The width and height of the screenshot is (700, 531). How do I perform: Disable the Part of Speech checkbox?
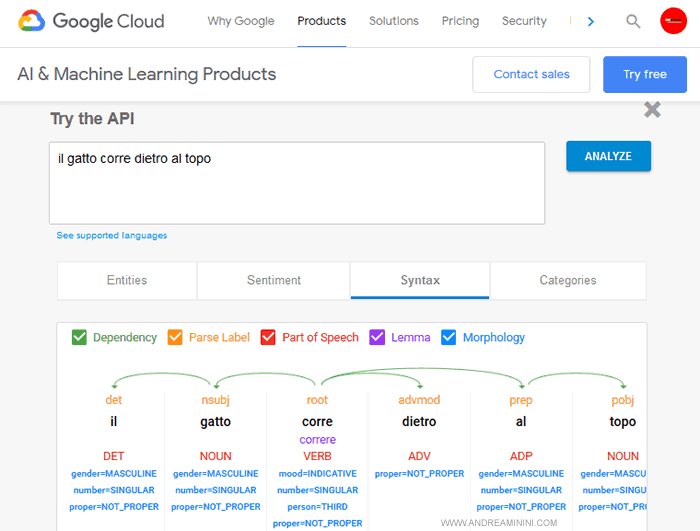pyautogui.click(x=268, y=337)
